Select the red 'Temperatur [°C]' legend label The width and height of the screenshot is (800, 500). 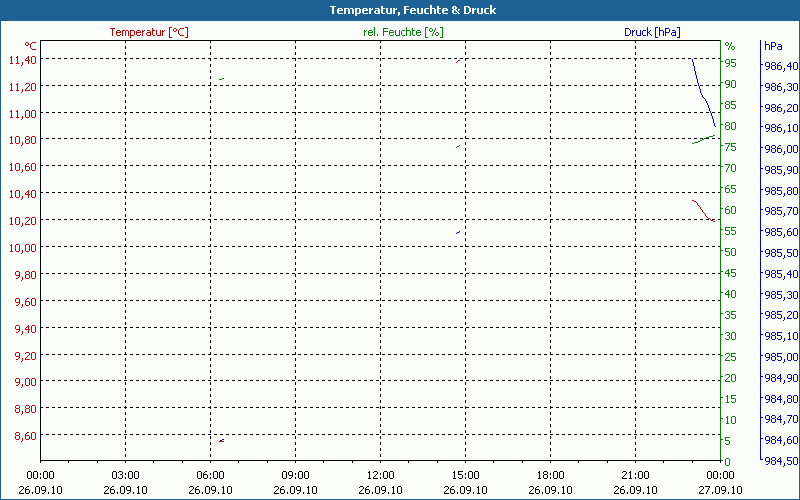tap(149, 32)
